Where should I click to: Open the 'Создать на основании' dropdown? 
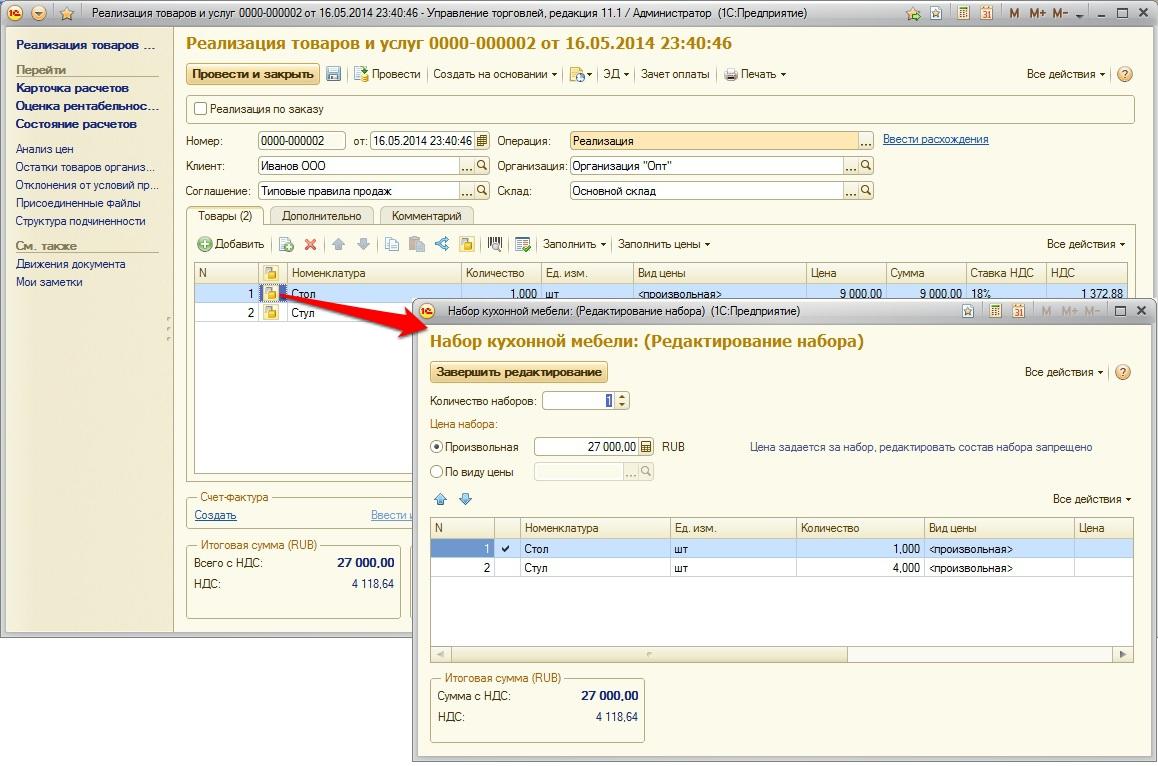click(x=495, y=74)
